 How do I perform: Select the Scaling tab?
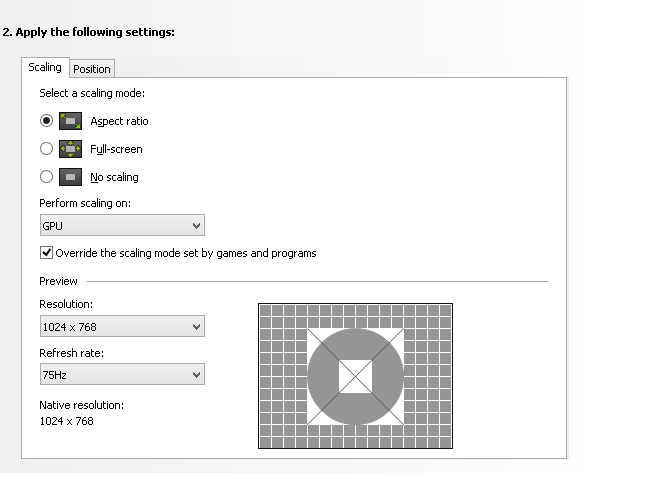coord(45,68)
